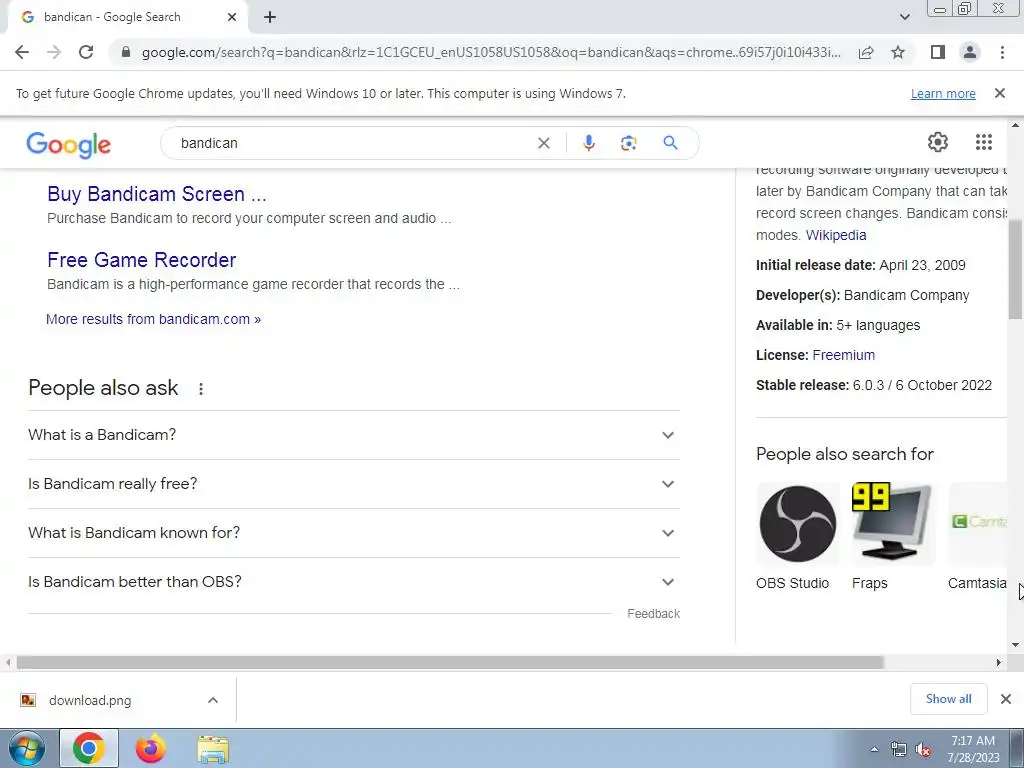Open Chrome three-dot menu
Image resolution: width=1024 pixels, height=768 pixels.
tap(1002, 52)
